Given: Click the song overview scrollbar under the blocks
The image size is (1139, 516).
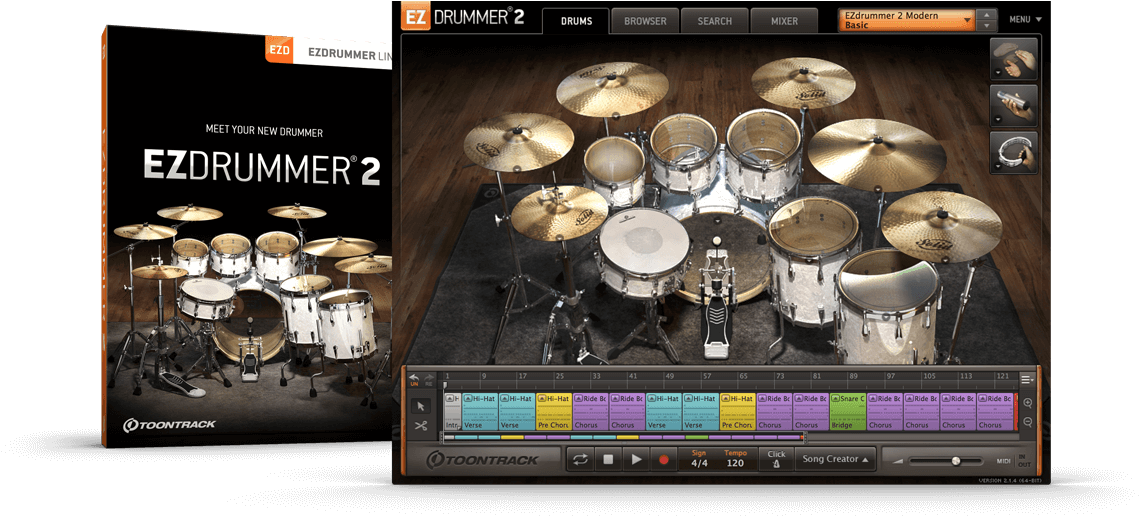Looking at the screenshot, I should [x=623, y=438].
